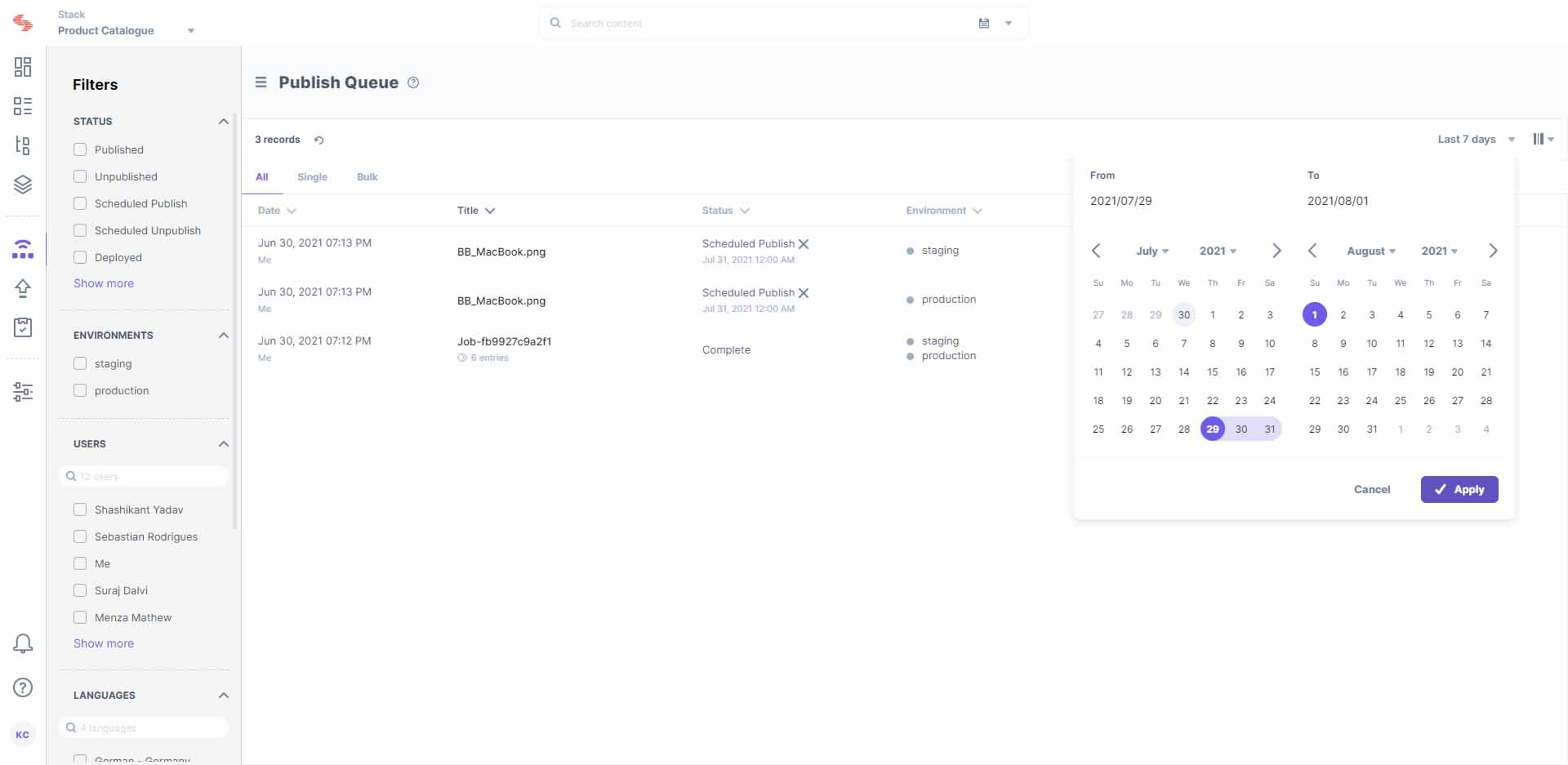This screenshot has width=1568, height=765.
Task: Cancel scheduled publish for production row
Action: pyautogui.click(x=804, y=293)
